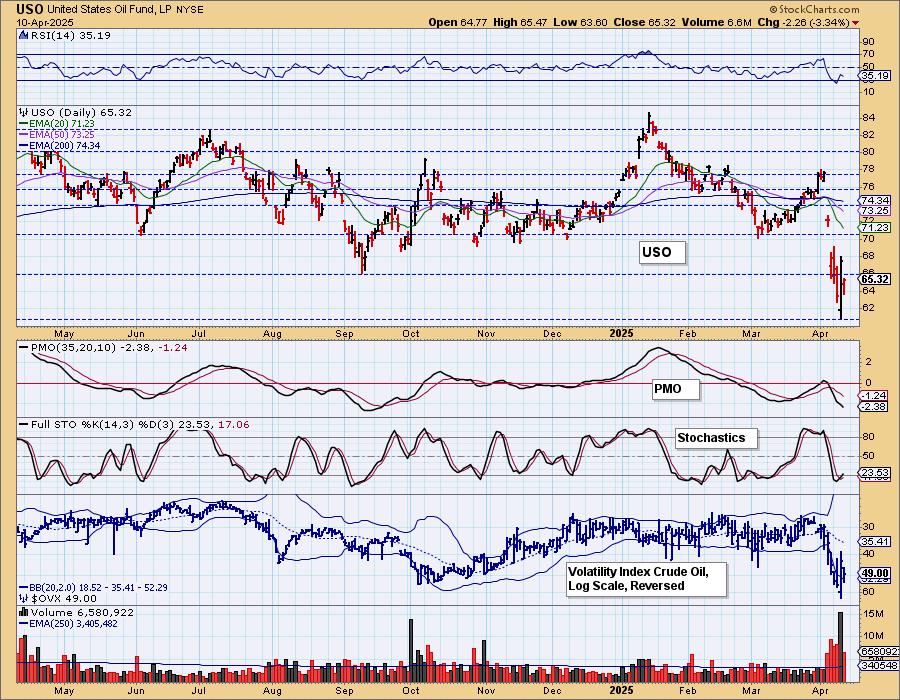This screenshot has width=900, height=700.
Task: Click the Sep label on bottom volume axis
Action: (344, 690)
